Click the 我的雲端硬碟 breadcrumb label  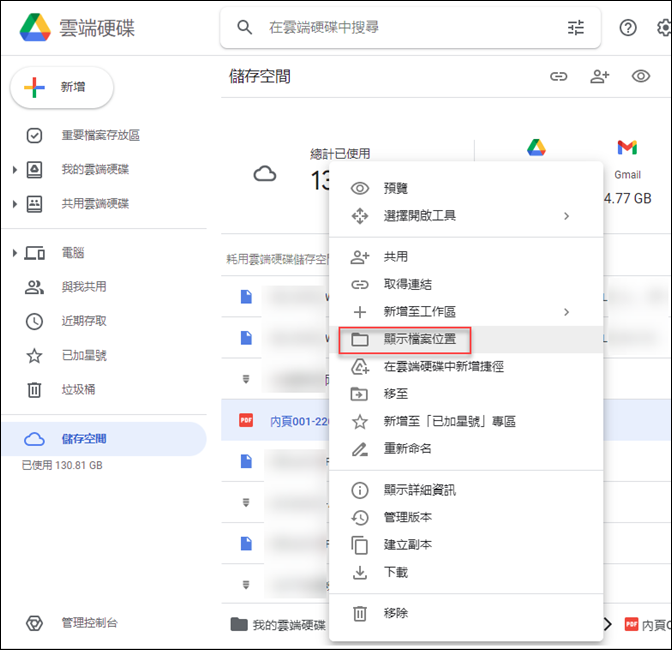pos(289,625)
